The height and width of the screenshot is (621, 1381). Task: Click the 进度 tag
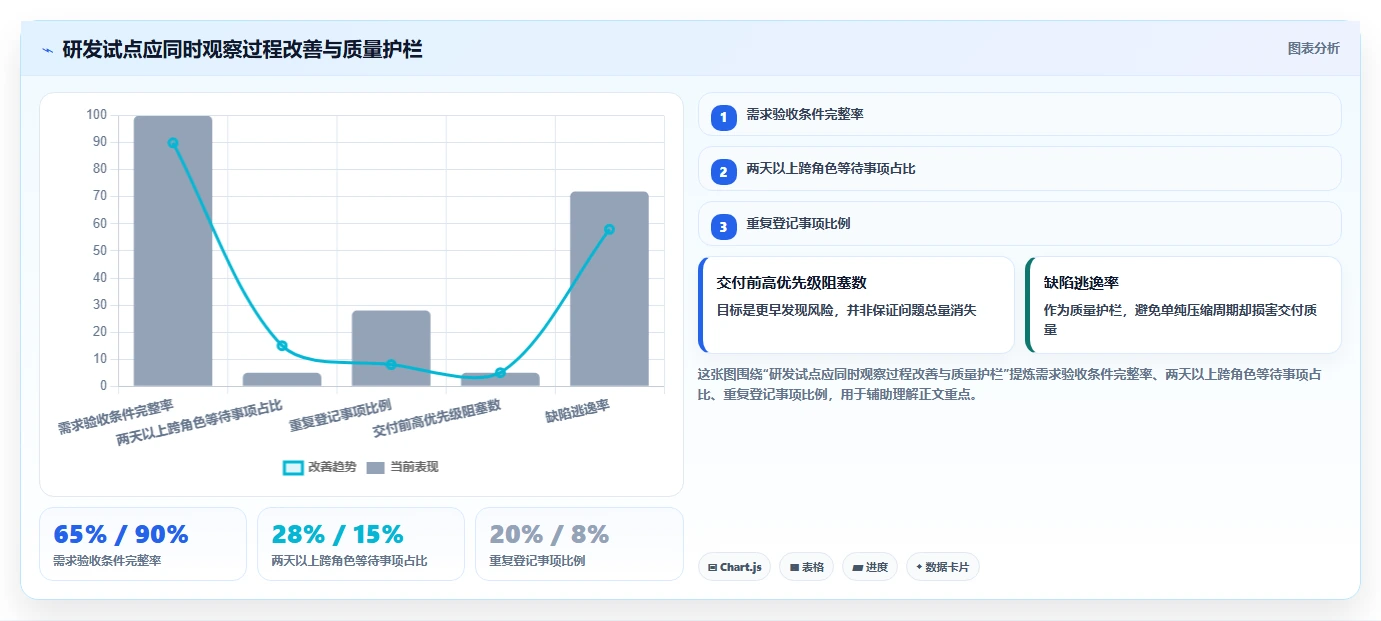coord(869,567)
